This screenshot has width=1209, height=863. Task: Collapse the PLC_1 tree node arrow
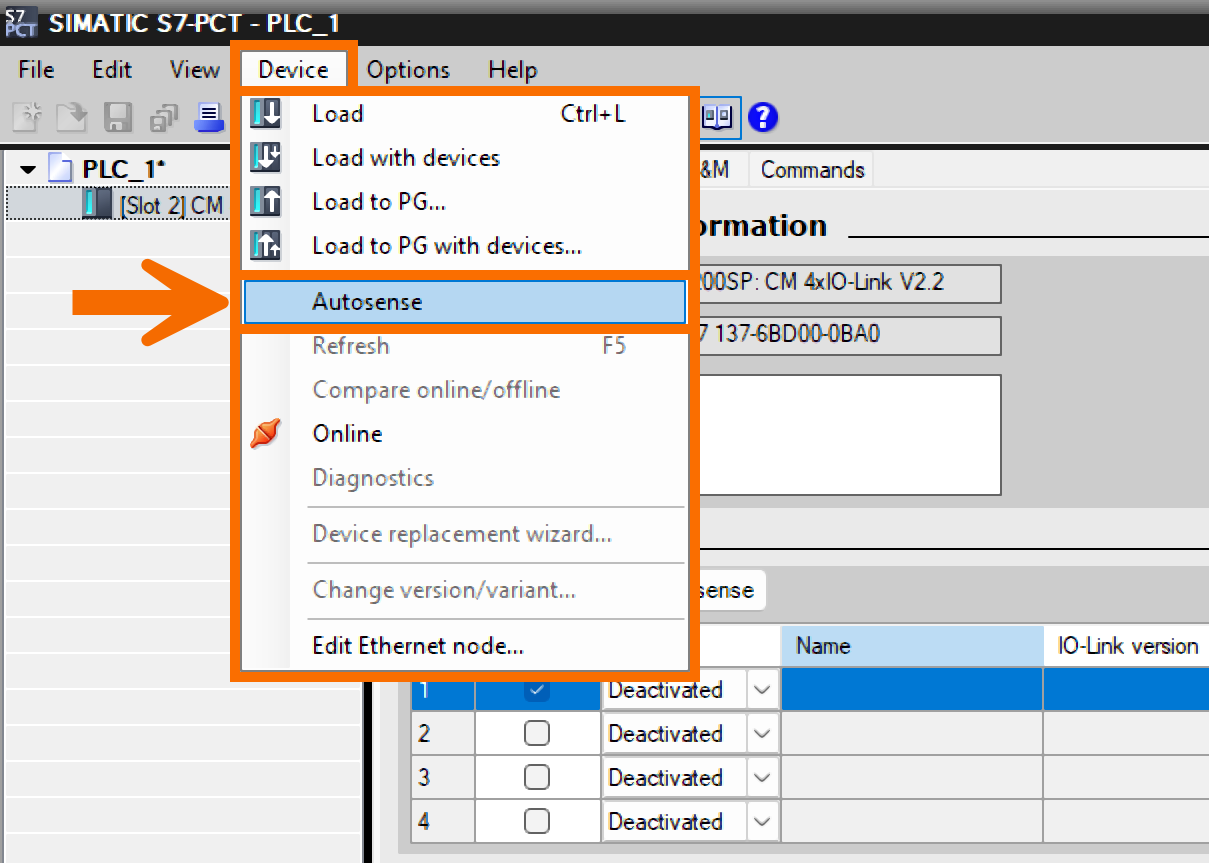click(28, 169)
